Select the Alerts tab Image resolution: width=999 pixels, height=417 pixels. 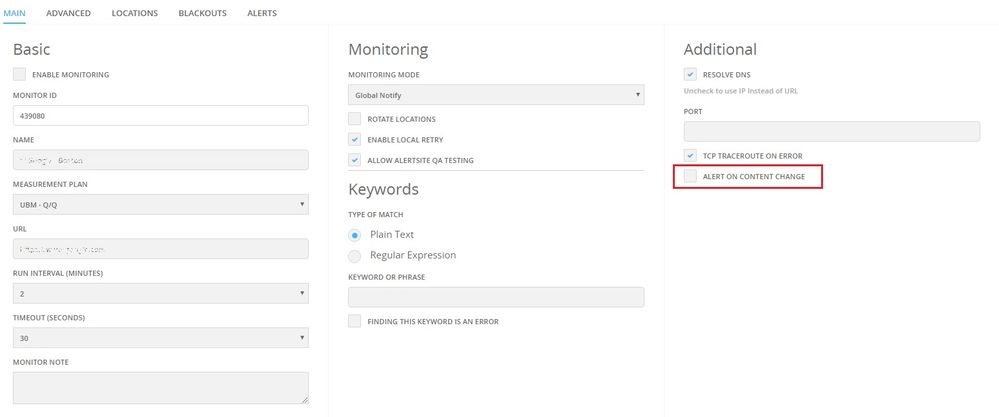click(262, 13)
